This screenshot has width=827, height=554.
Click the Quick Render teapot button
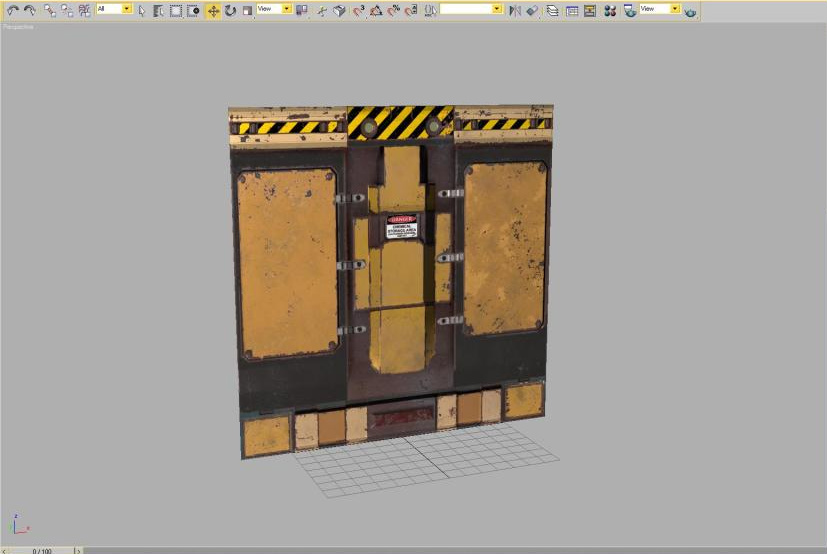click(691, 10)
